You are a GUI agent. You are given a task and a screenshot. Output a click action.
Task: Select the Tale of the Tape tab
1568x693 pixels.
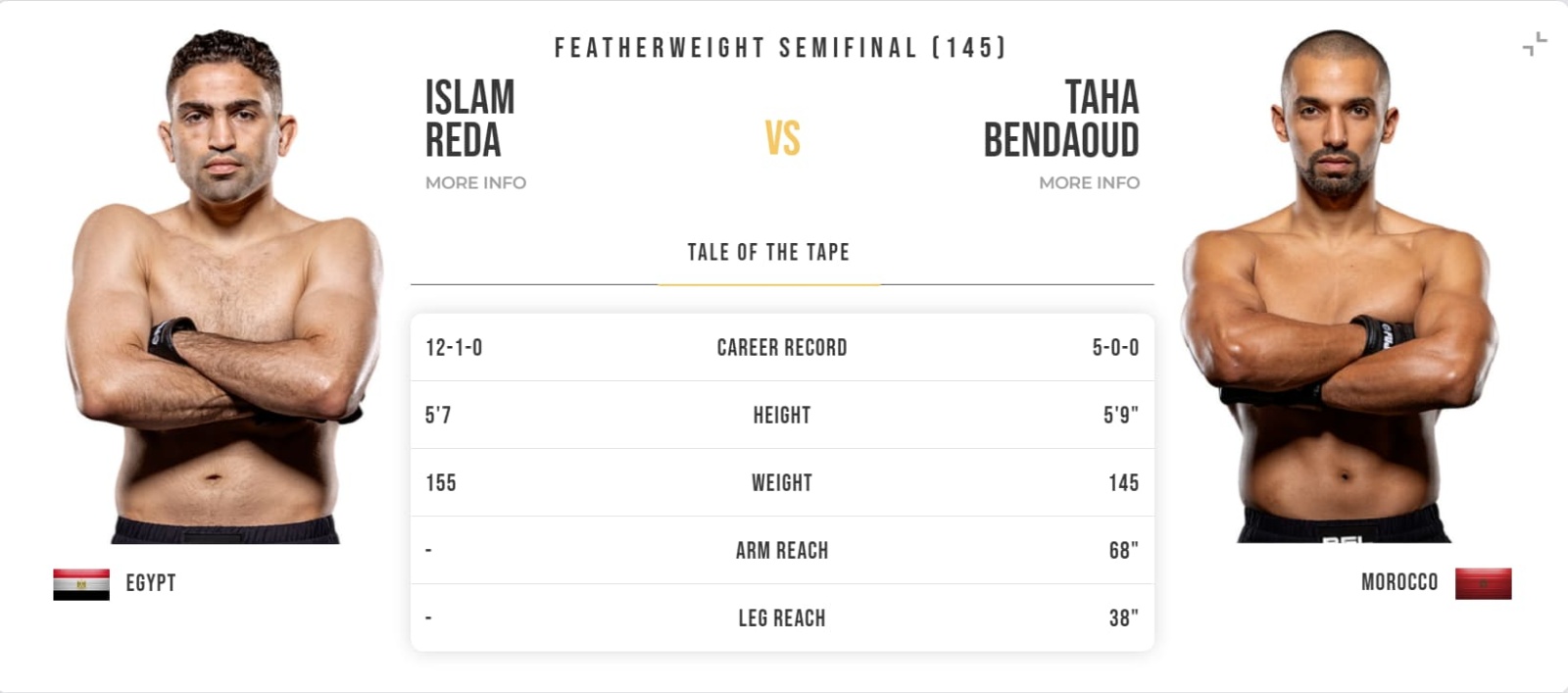[x=768, y=253]
